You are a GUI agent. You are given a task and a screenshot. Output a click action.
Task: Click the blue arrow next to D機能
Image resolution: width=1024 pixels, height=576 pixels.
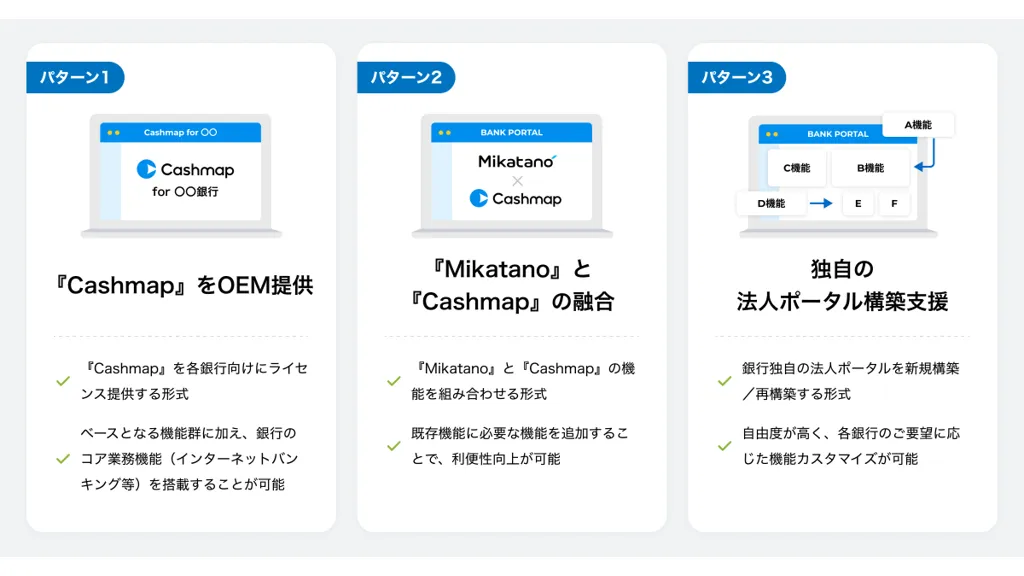[821, 203]
